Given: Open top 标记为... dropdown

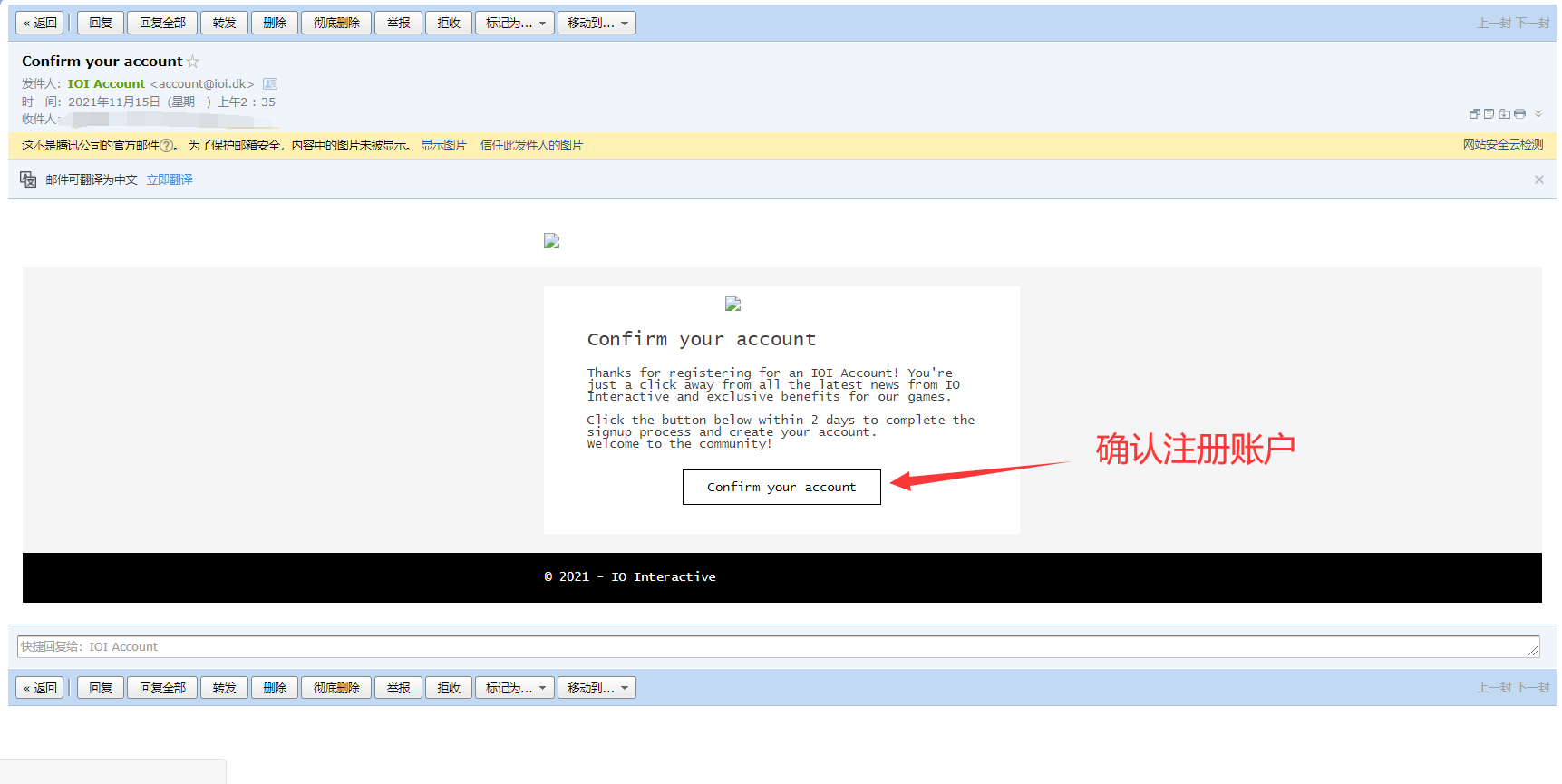Looking at the screenshot, I should [x=515, y=23].
